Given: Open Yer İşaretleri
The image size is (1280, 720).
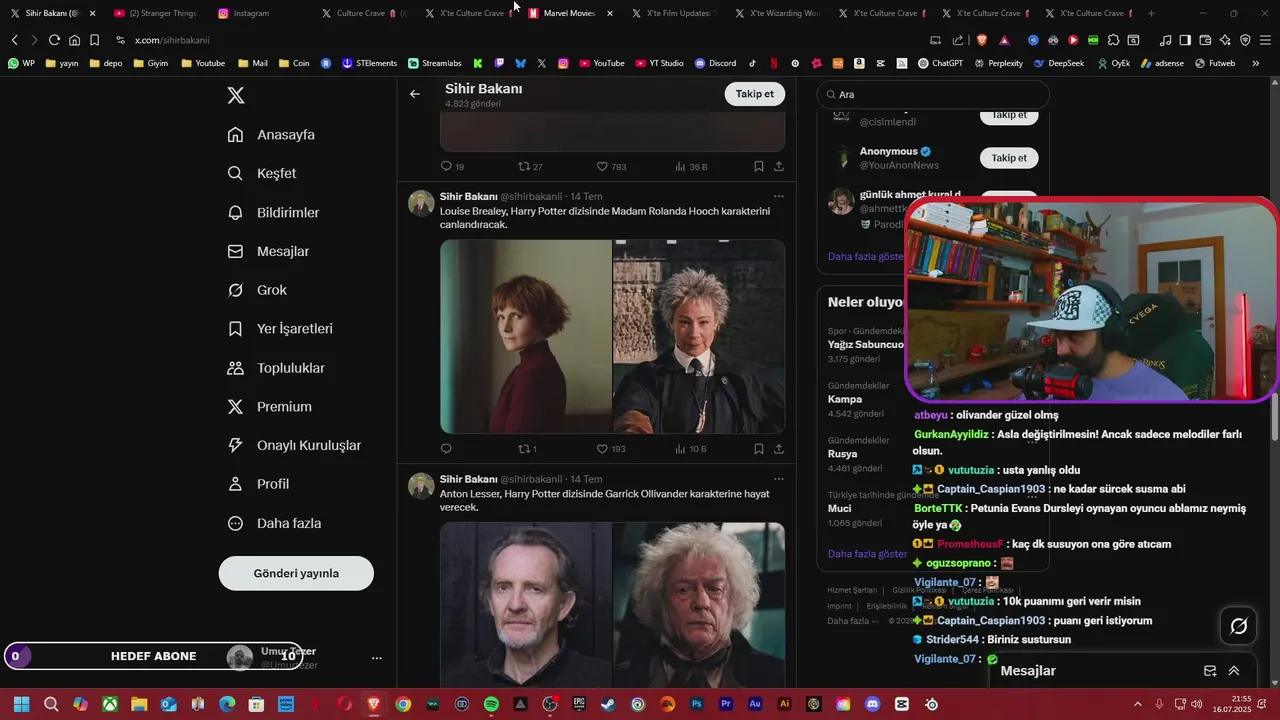Looking at the screenshot, I should [280, 328].
